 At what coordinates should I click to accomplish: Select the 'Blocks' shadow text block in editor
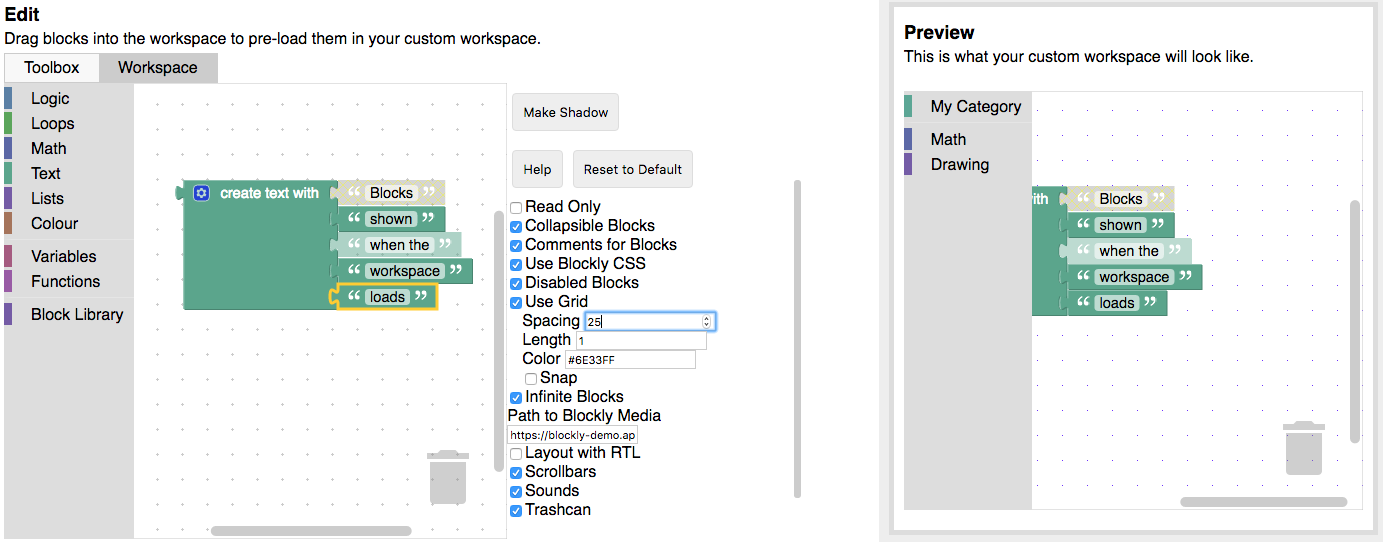391,193
